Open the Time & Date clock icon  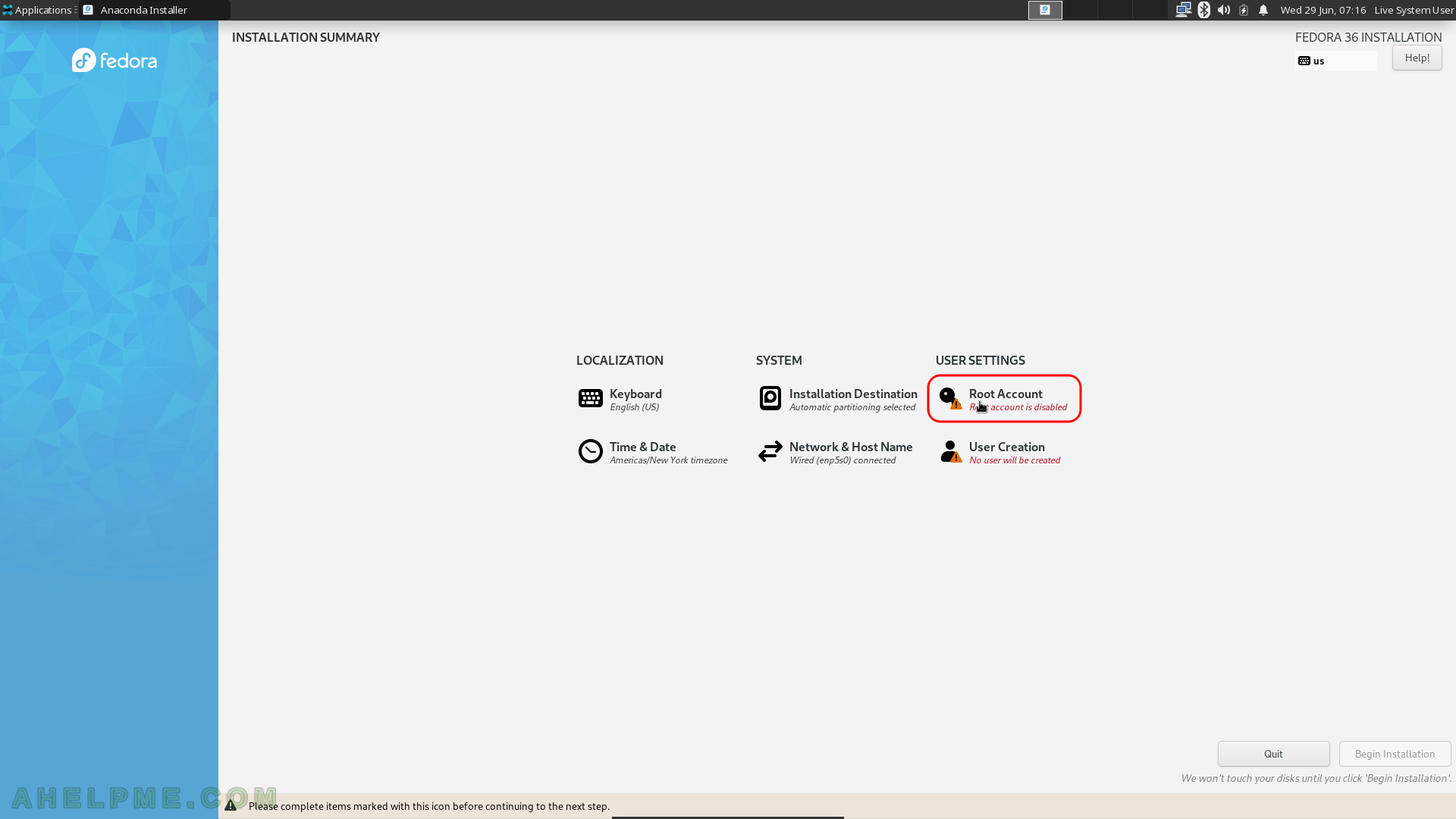click(x=590, y=451)
